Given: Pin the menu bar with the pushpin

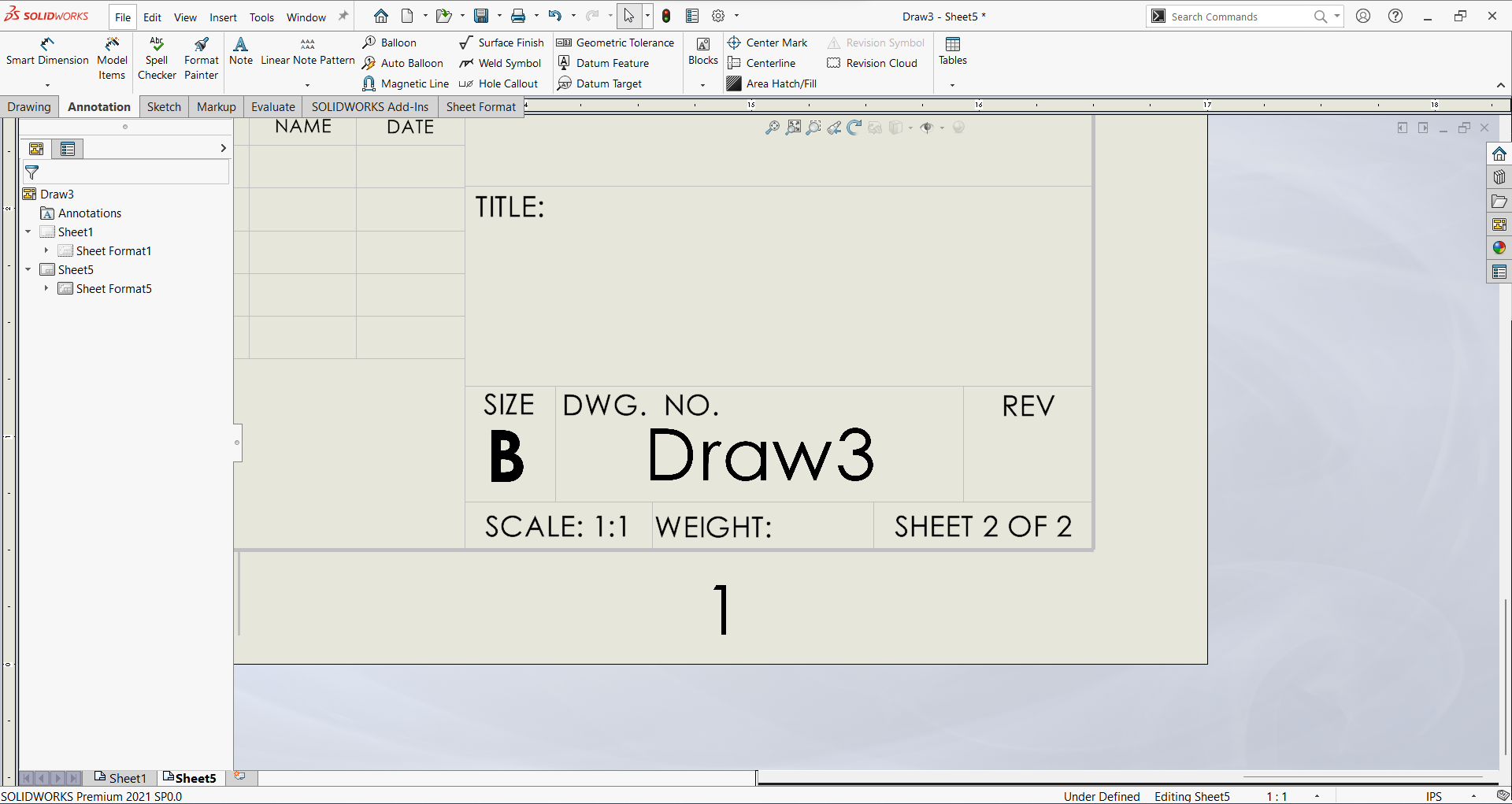Looking at the screenshot, I should point(343,16).
